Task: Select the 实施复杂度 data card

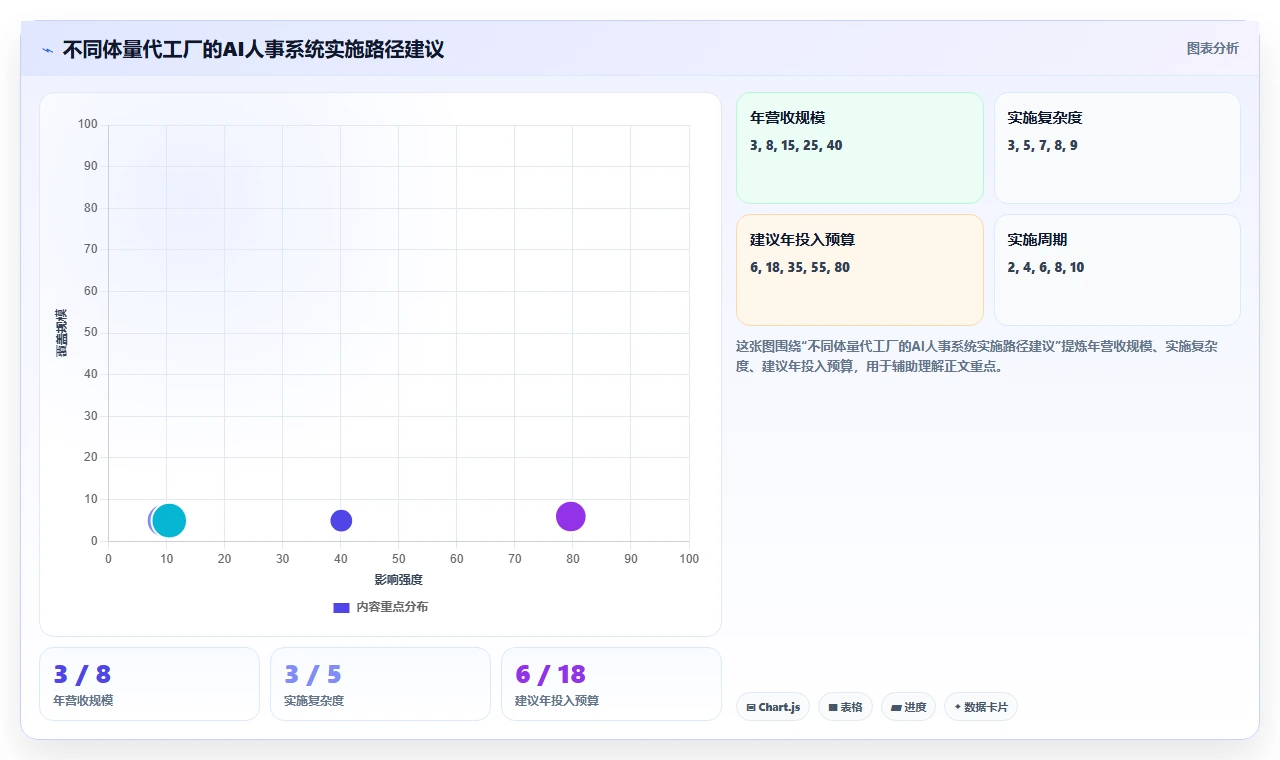Action: tap(1117, 148)
